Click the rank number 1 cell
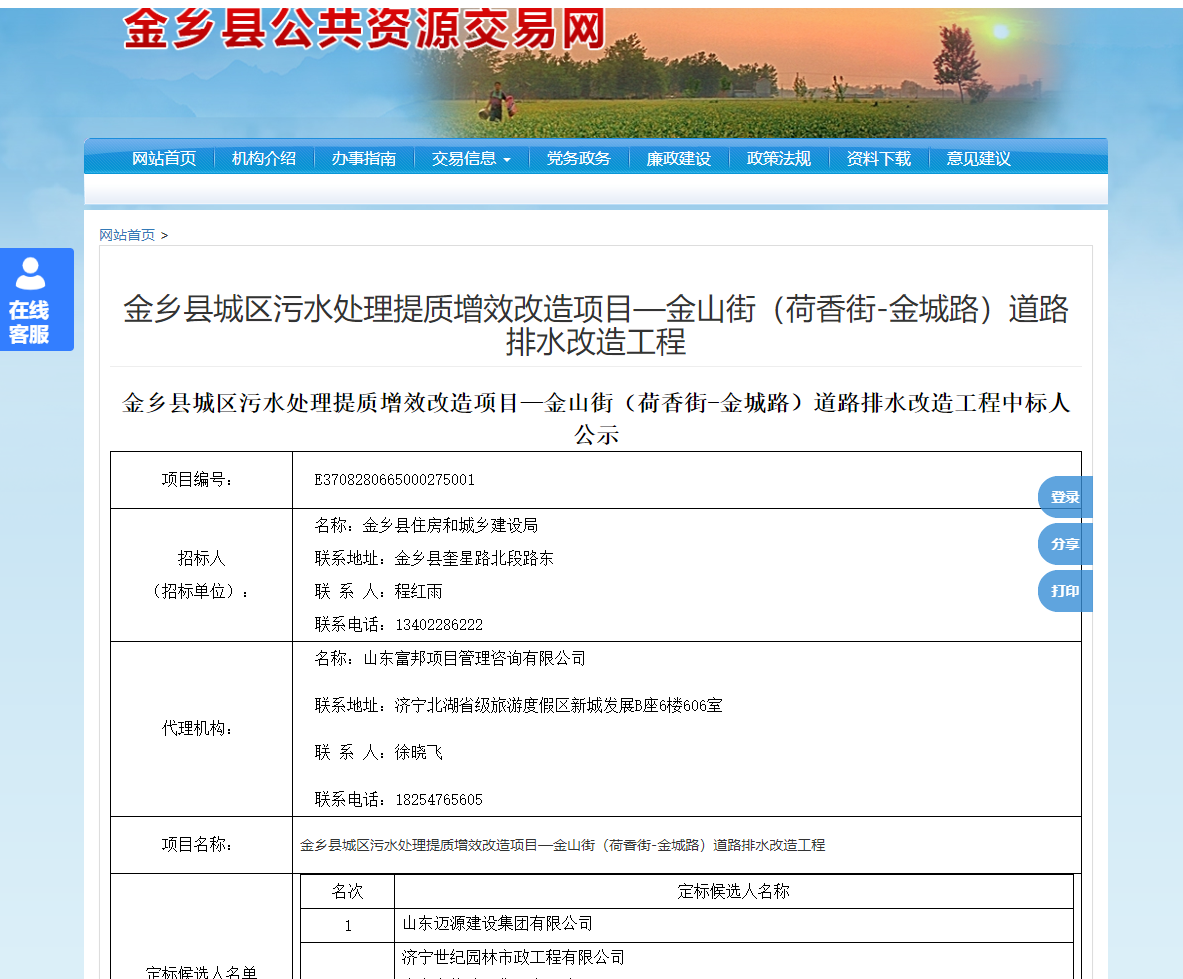Image resolution: width=1183 pixels, height=979 pixels. [x=348, y=925]
